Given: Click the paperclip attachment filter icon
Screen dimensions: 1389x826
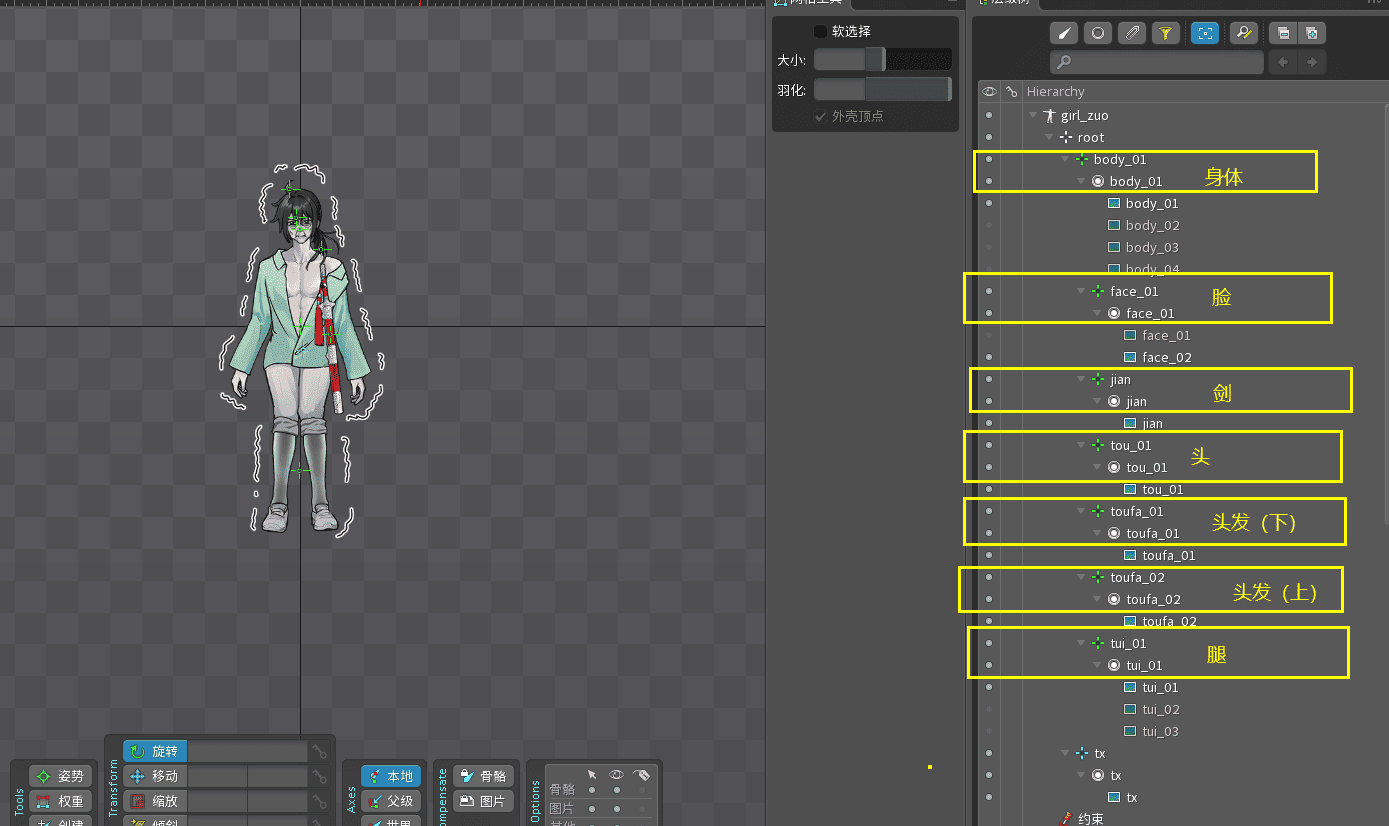Looking at the screenshot, I should pyautogui.click(x=1132, y=33).
